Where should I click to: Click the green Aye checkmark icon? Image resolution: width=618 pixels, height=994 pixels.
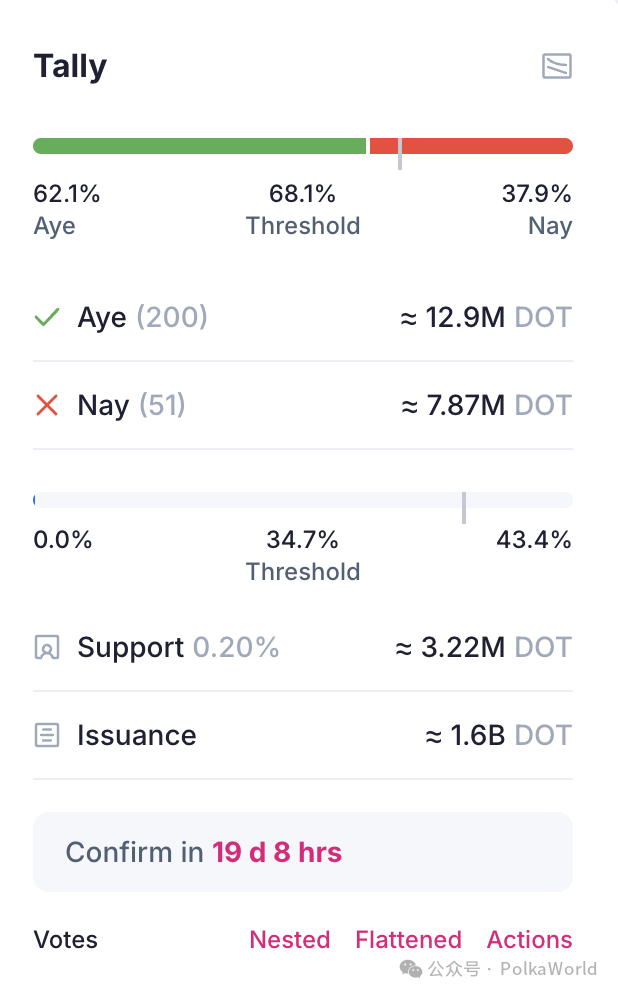click(47, 318)
